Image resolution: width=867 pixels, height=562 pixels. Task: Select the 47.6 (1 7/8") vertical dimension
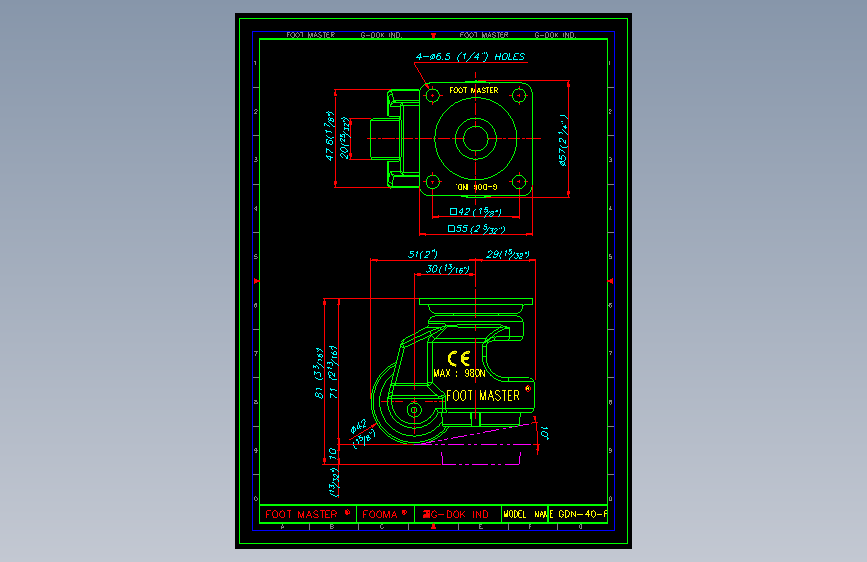[x=330, y=136]
